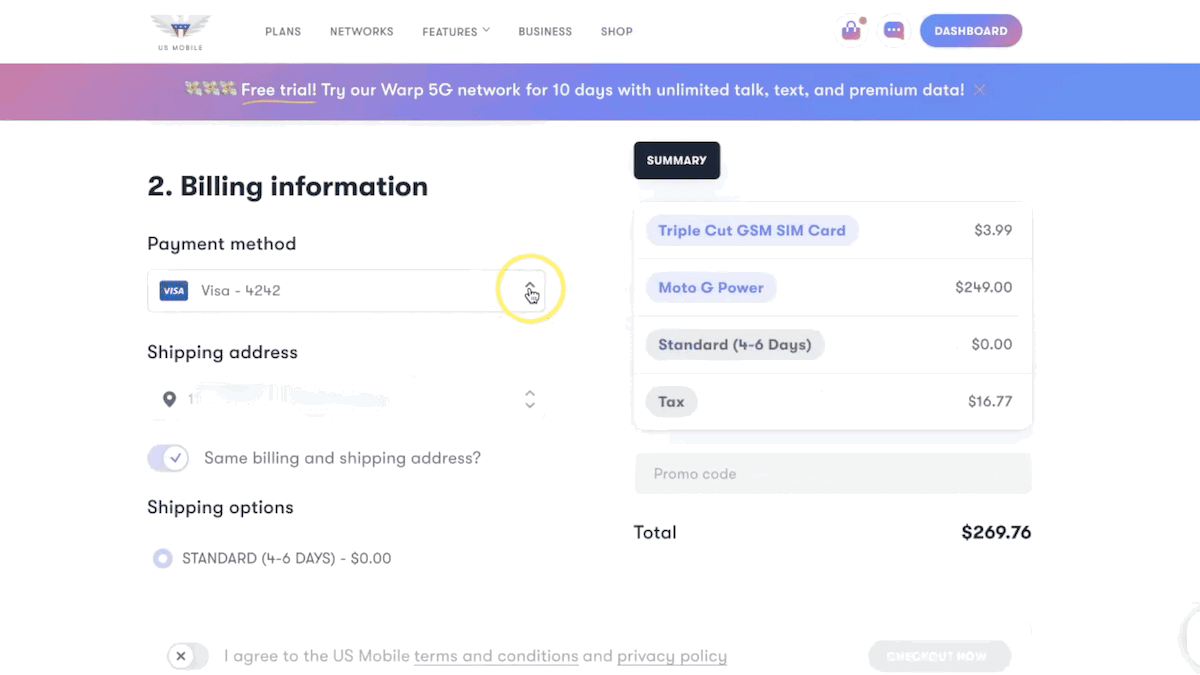Click the SUMMARY badge
The width and height of the screenshot is (1200, 675).
click(676, 160)
